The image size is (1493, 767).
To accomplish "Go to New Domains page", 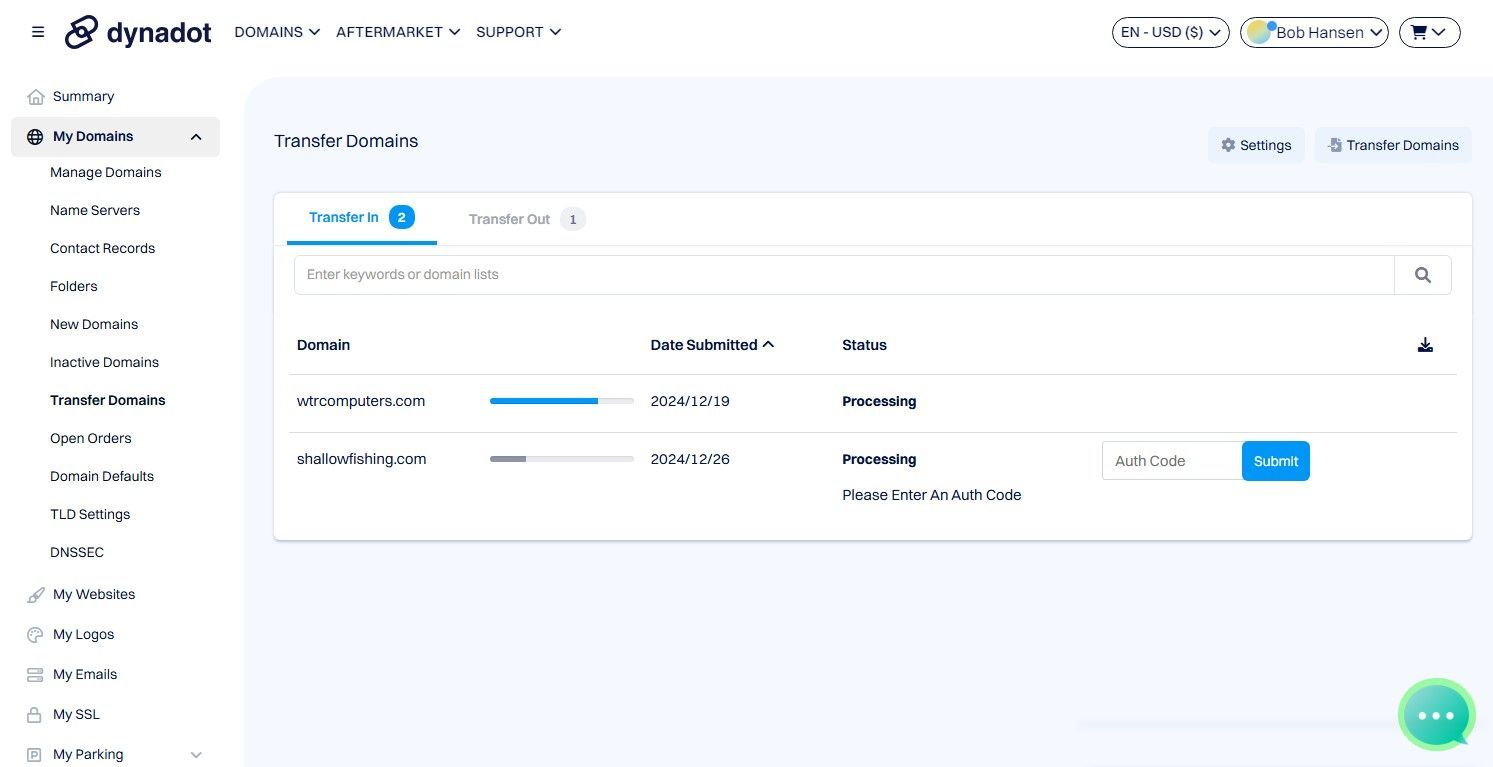I will click(94, 325).
